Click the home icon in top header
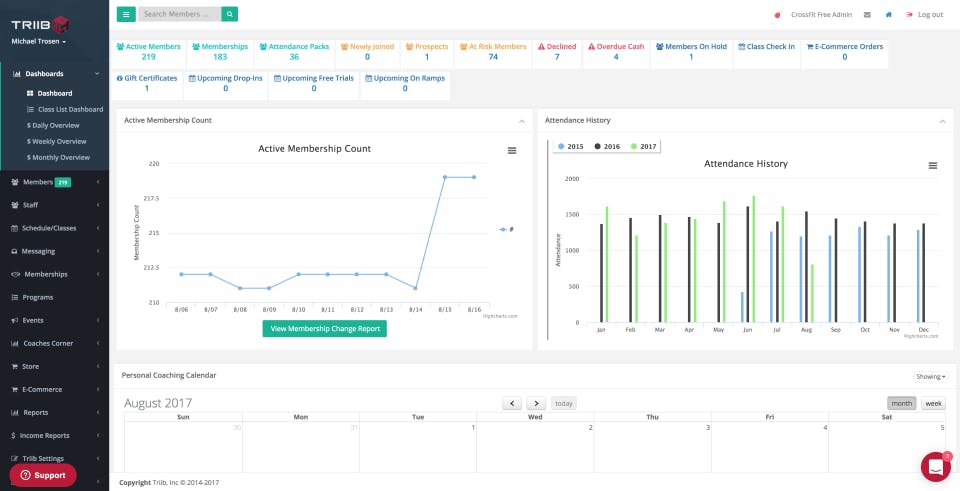This screenshot has width=960, height=491. pyautogui.click(x=888, y=15)
